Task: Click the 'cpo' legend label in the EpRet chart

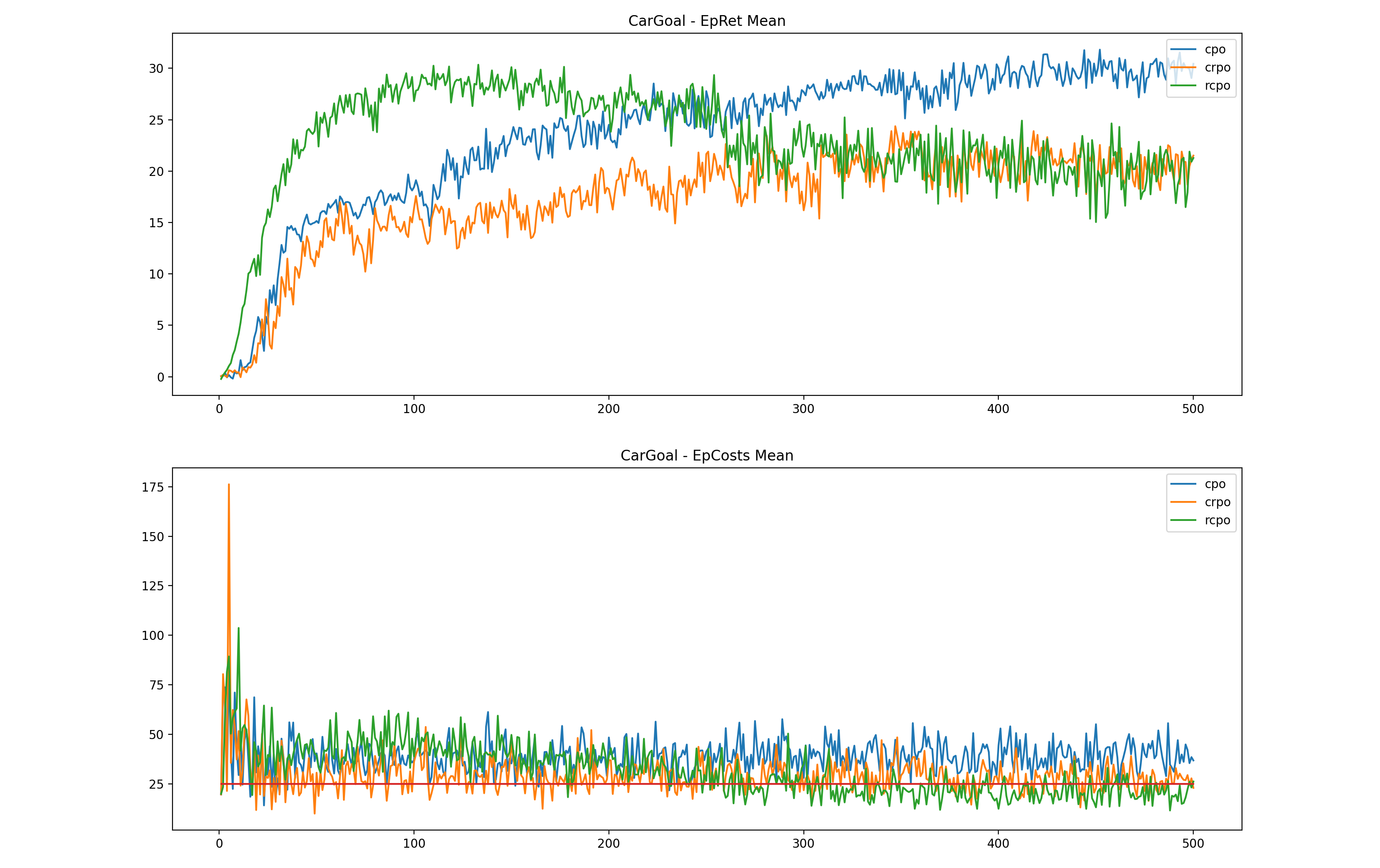Action: [x=1215, y=49]
